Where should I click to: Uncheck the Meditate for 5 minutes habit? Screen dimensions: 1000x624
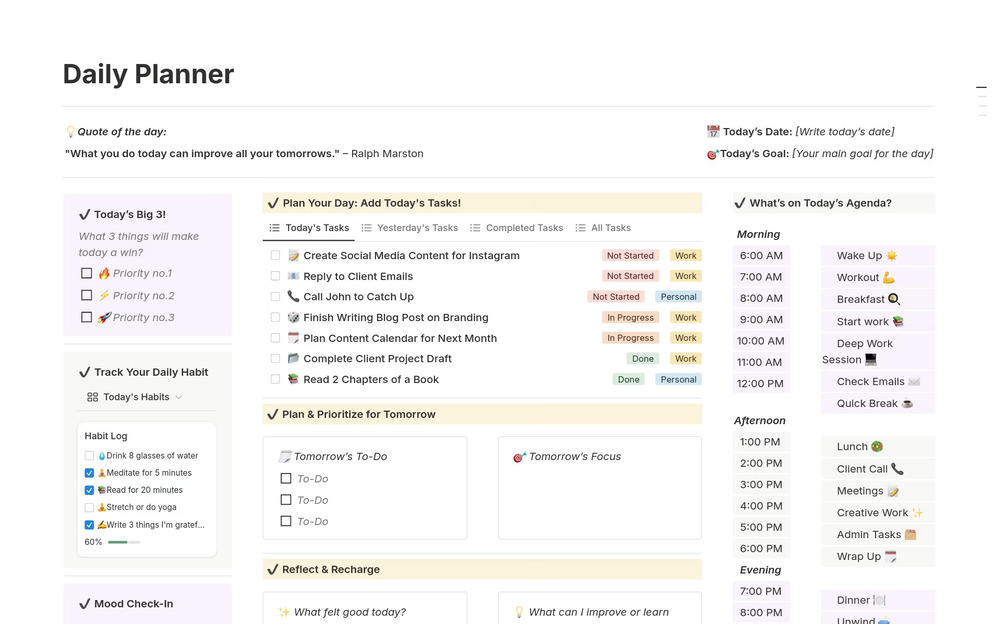click(x=89, y=473)
